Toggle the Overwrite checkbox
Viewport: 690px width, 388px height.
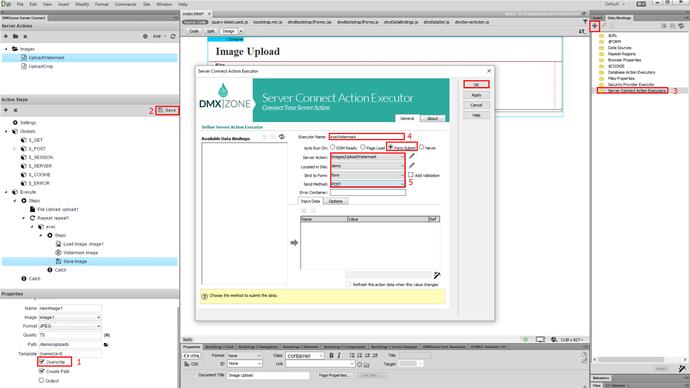[x=42, y=362]
